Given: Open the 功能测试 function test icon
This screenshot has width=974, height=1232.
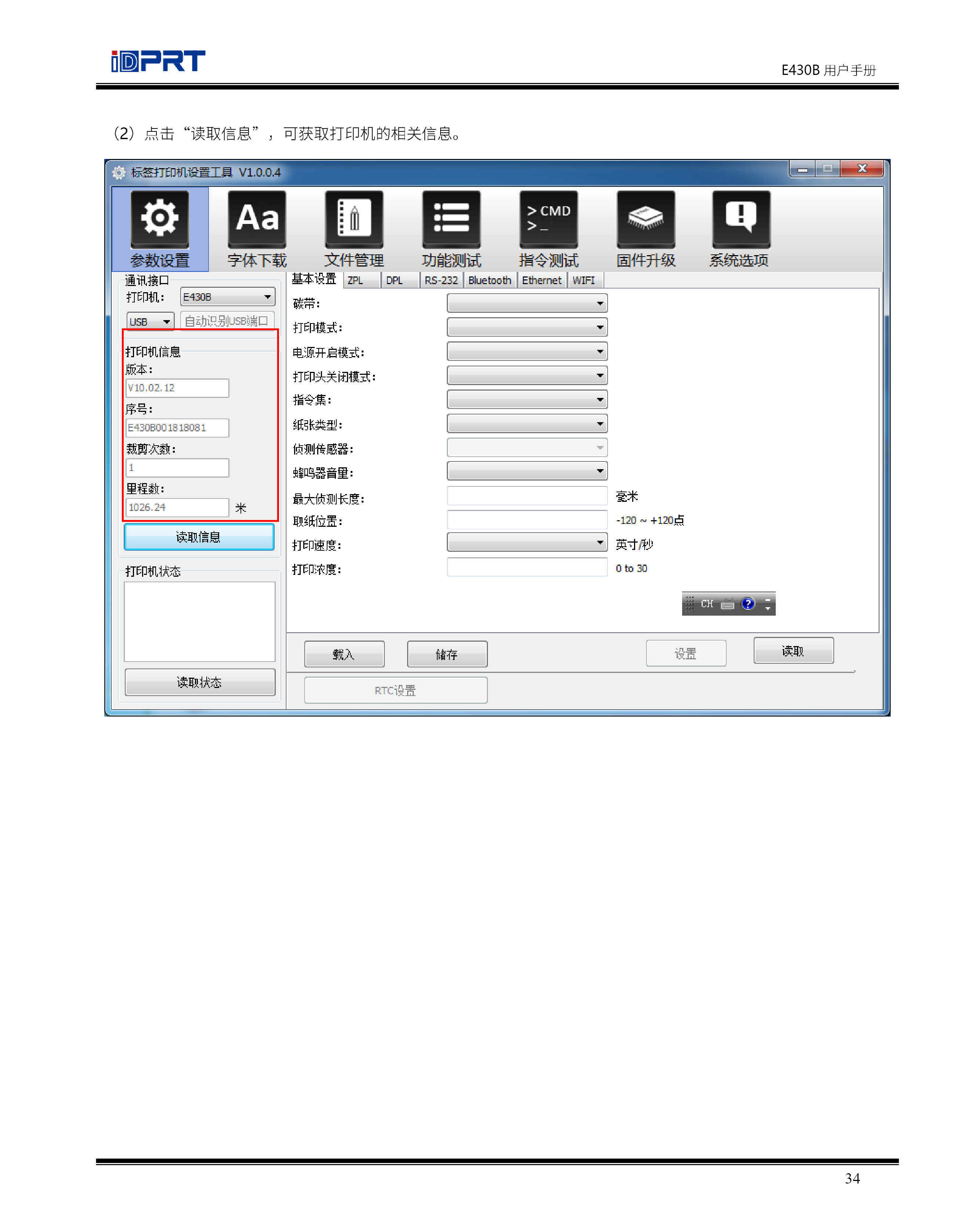Looking at the screenshot, I should pyautogui.click(x=451, y=219).
